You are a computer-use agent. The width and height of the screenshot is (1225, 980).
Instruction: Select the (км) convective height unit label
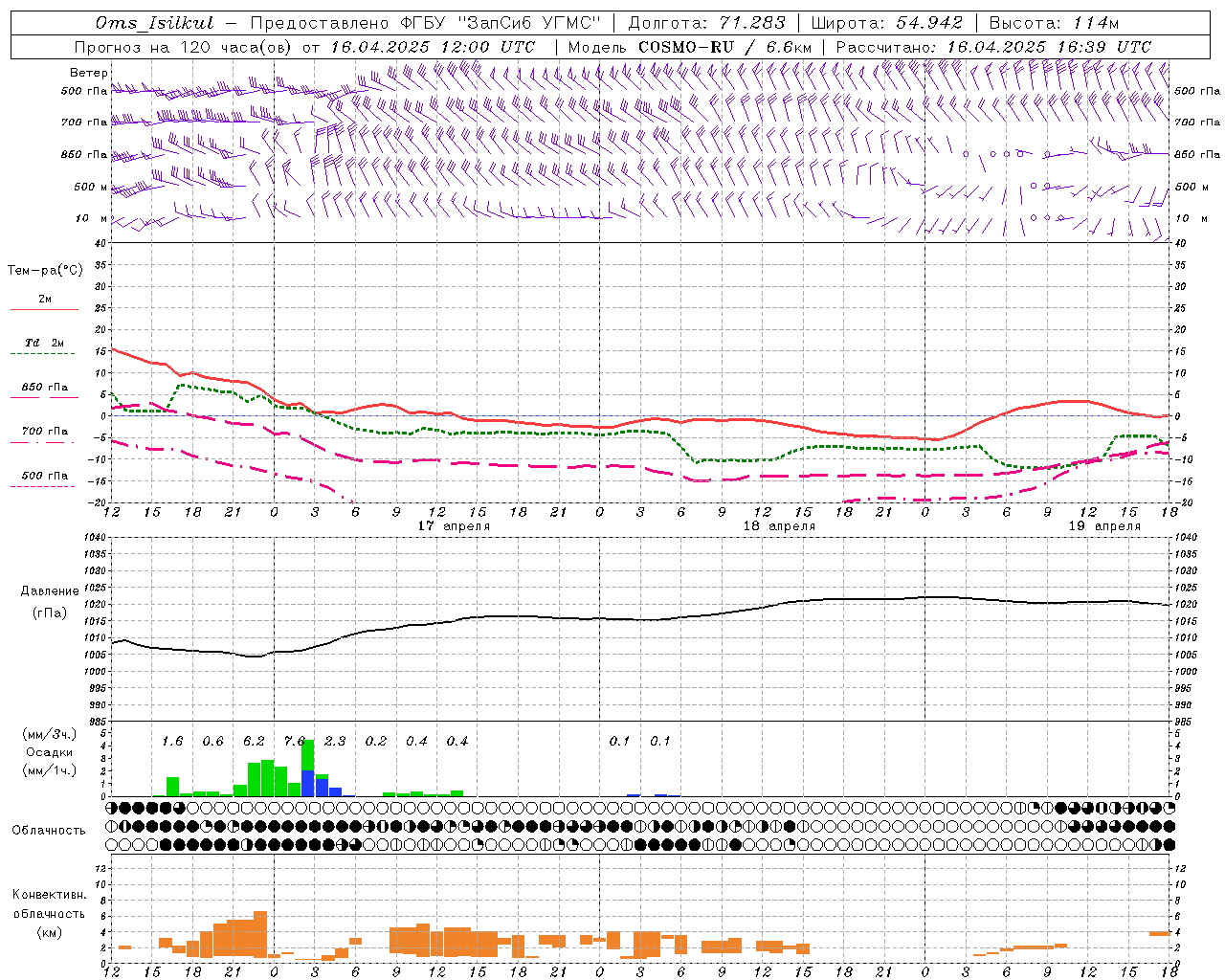(x=50, y=932)
